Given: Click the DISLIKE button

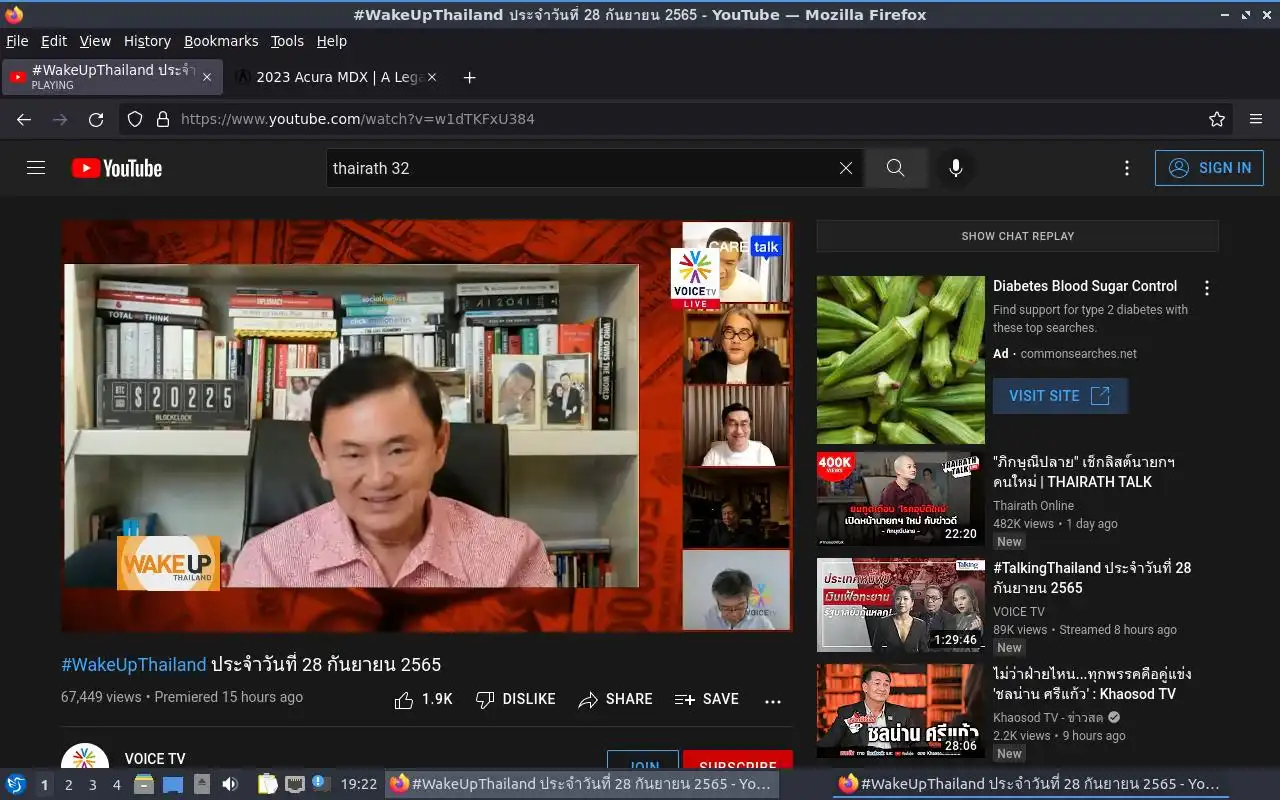Looking at the screenshot, I should 515,699.
